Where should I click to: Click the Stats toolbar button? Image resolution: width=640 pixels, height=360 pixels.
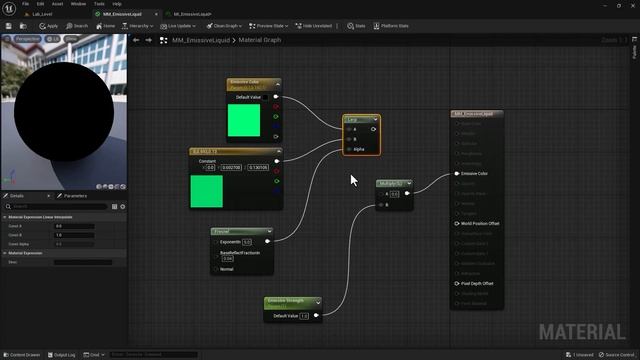coord(356,26)
